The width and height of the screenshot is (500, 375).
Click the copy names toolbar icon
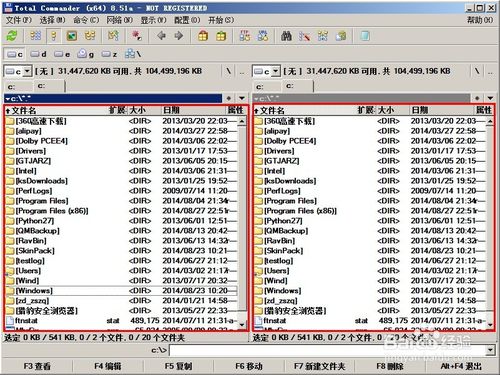click(341, 36)
